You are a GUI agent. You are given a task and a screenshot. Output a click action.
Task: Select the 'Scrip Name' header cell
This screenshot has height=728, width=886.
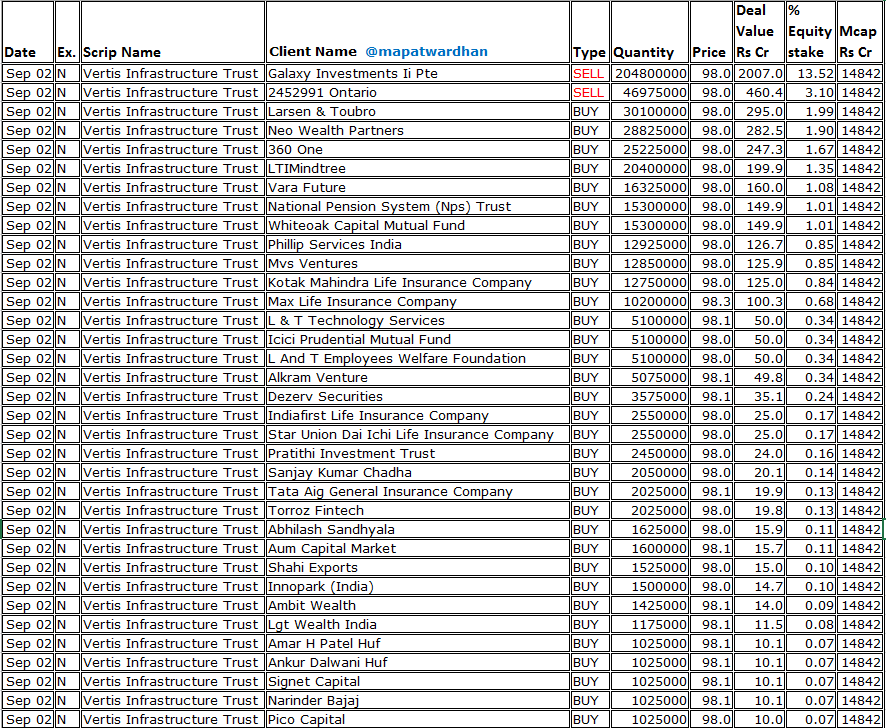[173, 32]
